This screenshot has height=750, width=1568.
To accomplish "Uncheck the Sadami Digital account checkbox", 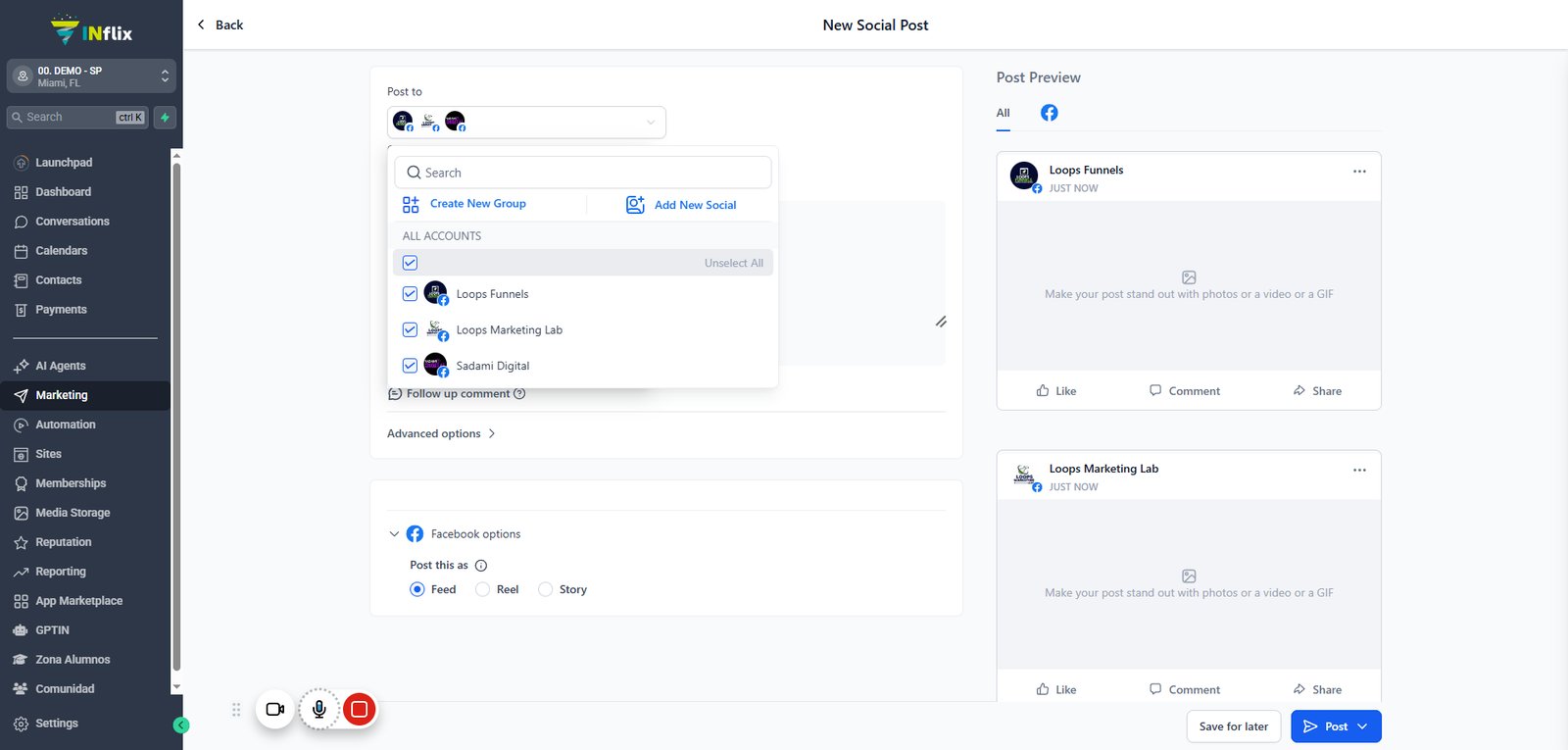I will 410,366.
